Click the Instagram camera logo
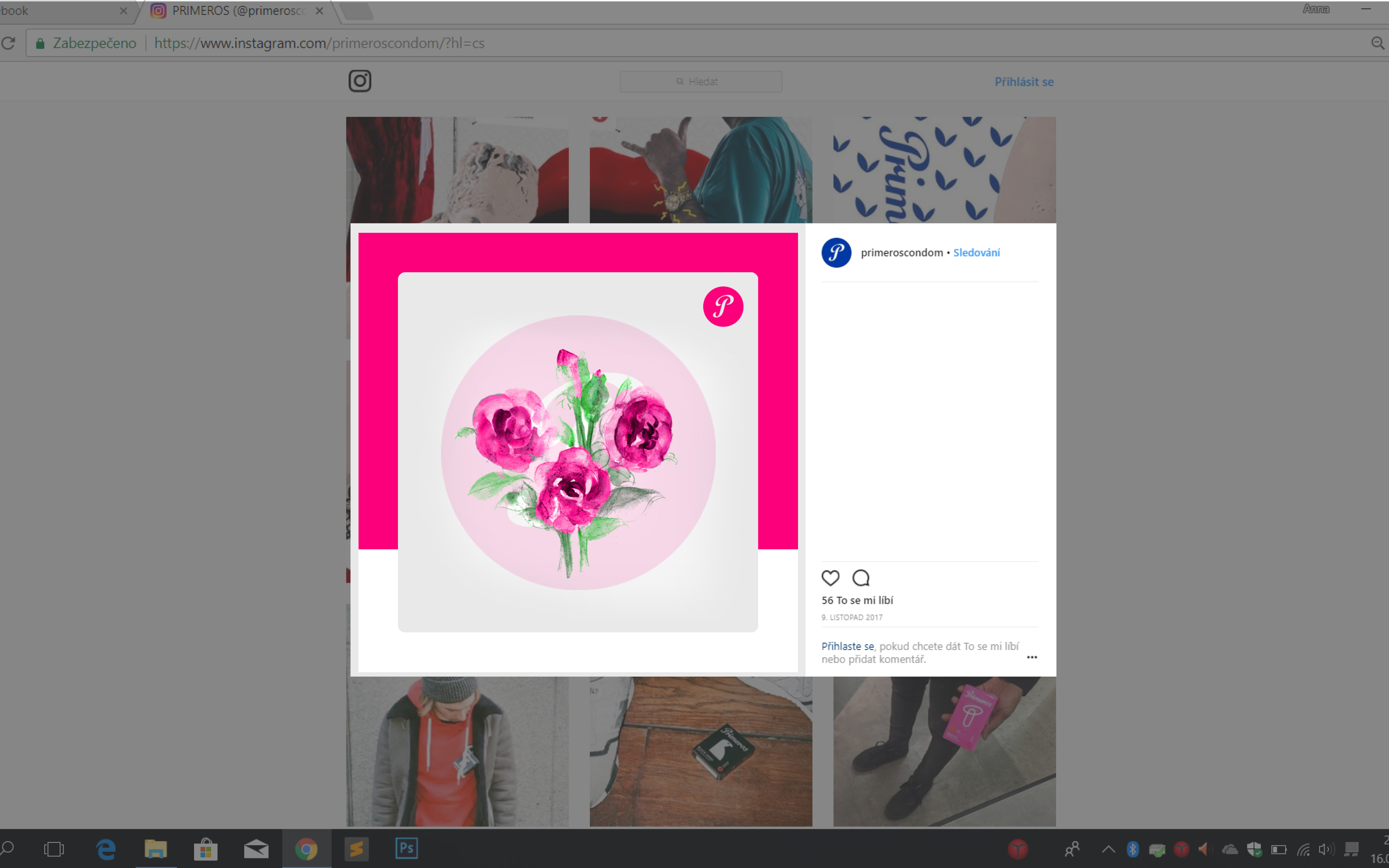The height and width of the screenshot is (868, 1389). click(x=360, y=81)
